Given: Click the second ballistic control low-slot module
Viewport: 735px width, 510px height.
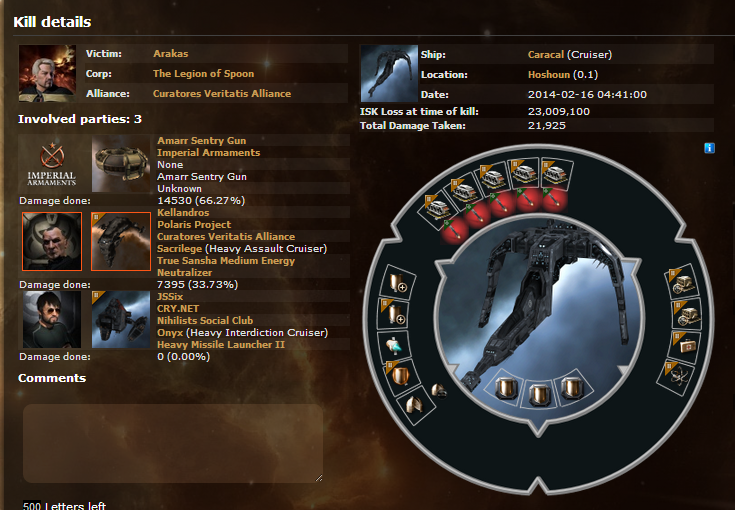Looking at the screenshot, I should point(687,314).
